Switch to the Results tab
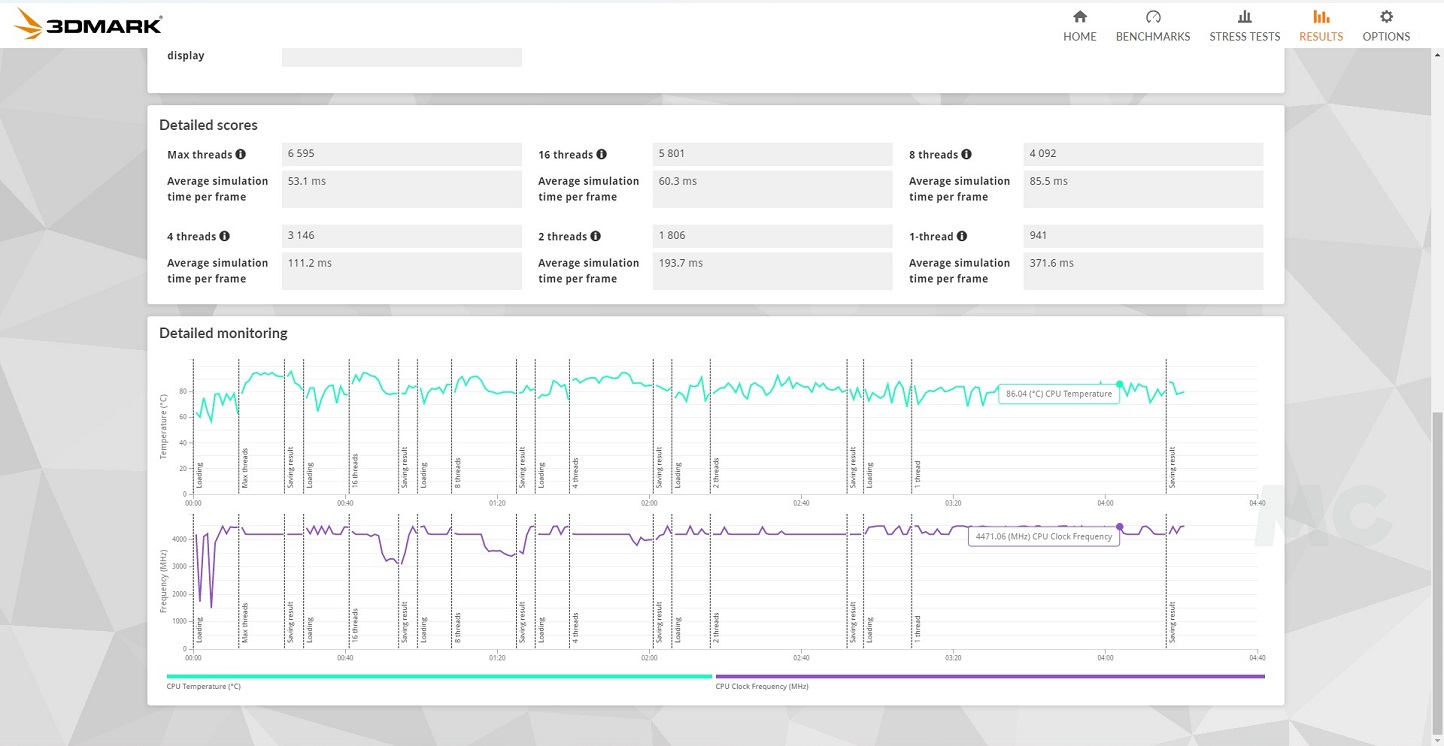 pos(1320,26)
